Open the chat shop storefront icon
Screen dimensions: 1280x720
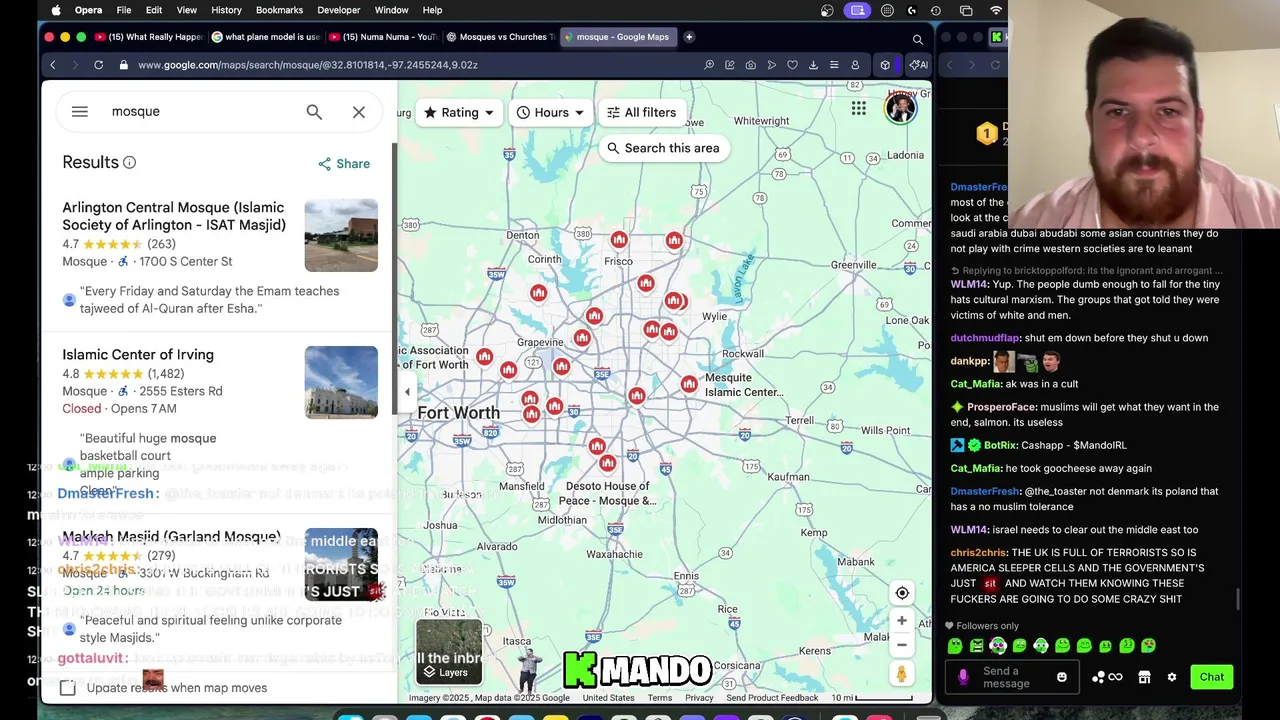(1145, 677)
